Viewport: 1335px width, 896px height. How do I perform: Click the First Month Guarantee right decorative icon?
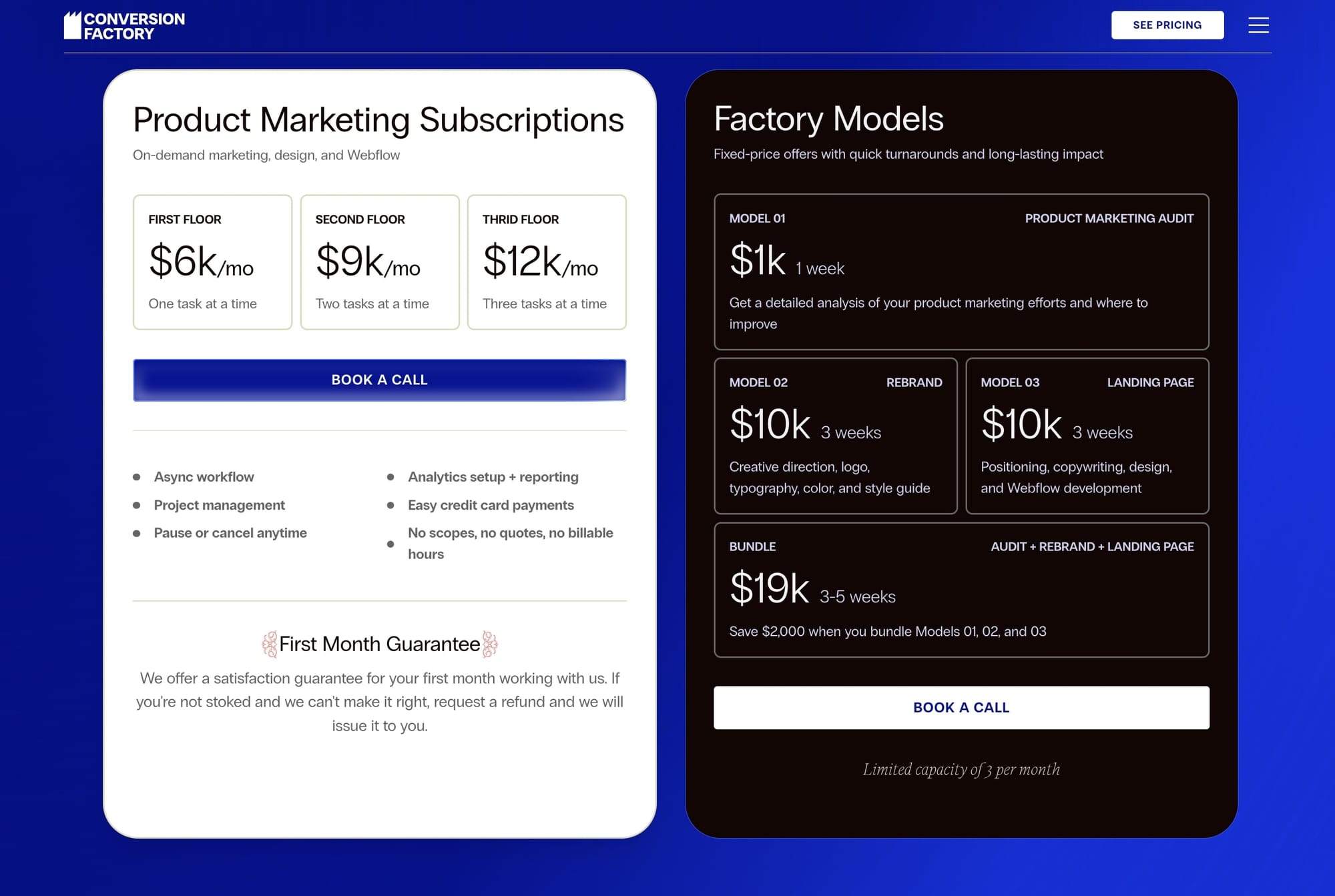click(489, 644)
